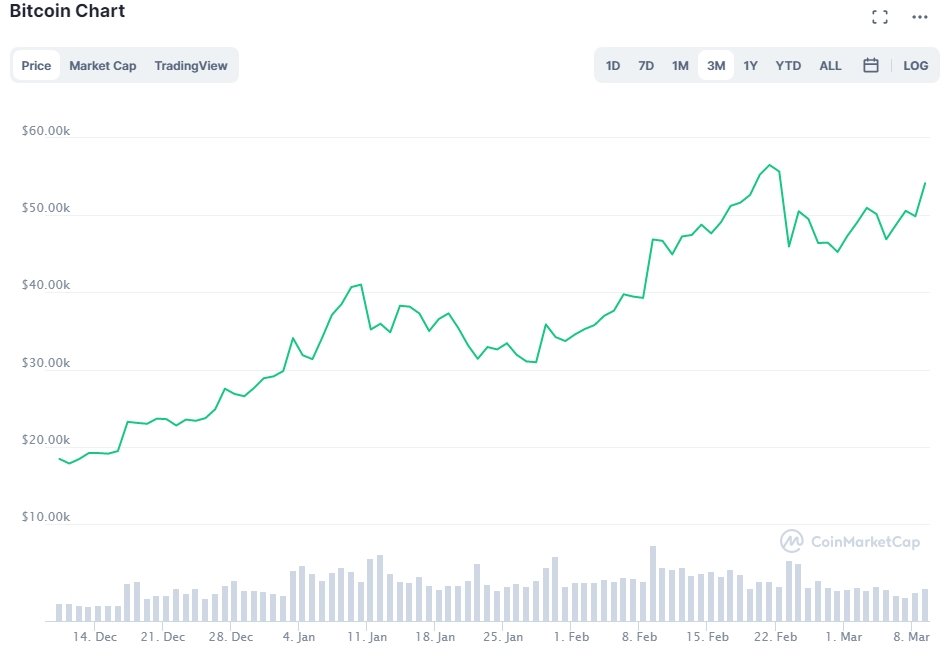Select the 7D time range

pyautogui.click(x=646, y=66)
